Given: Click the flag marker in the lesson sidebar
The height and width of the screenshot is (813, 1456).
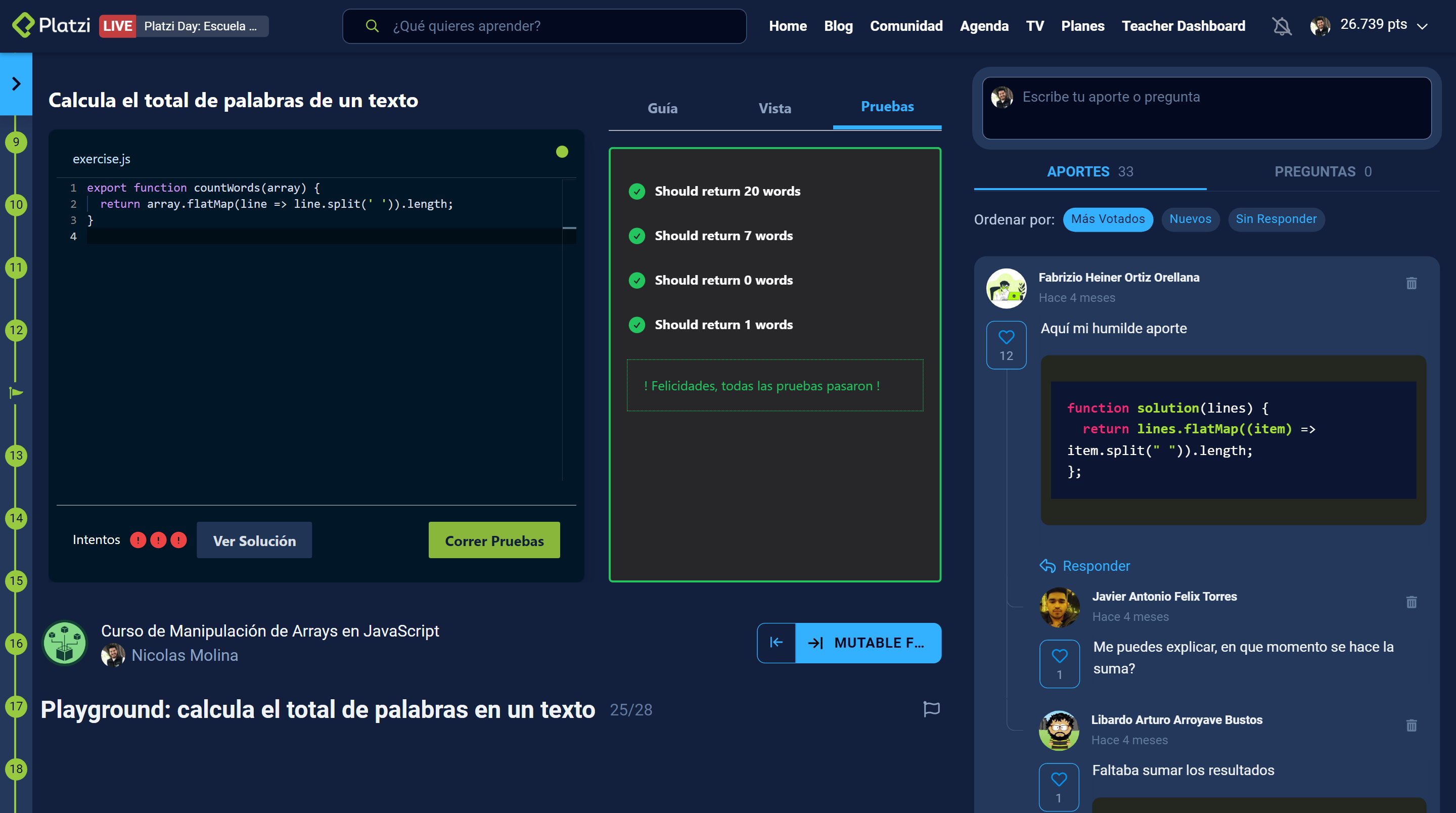Looking at the screenshot, I should point(16,391).
